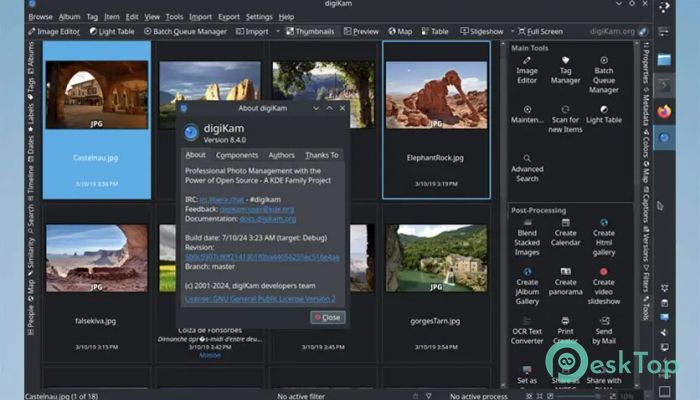Open Advanced Search tool
The image size is (700, 400).
point(527,168)
